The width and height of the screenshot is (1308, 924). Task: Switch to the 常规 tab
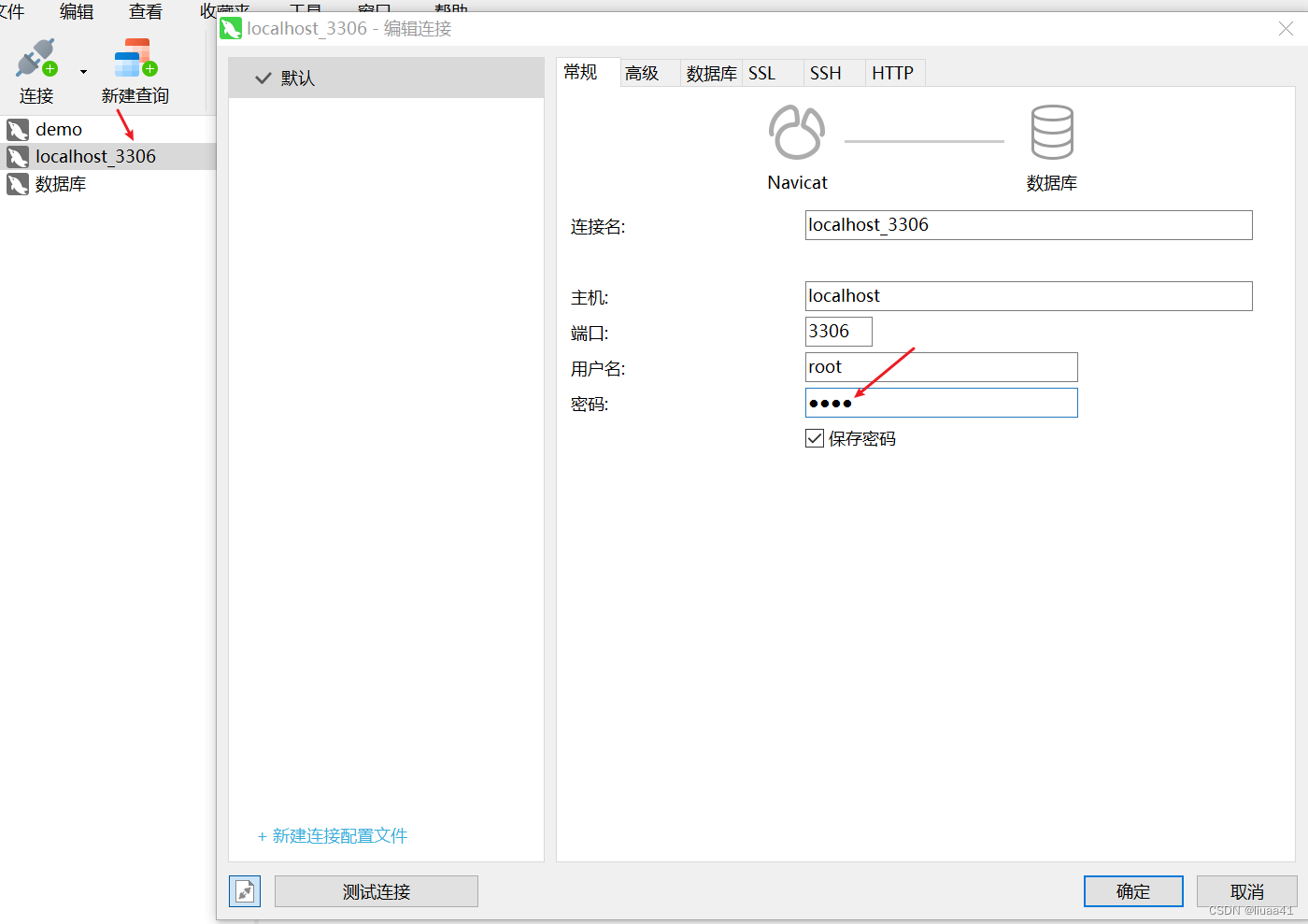coord(590,73)
